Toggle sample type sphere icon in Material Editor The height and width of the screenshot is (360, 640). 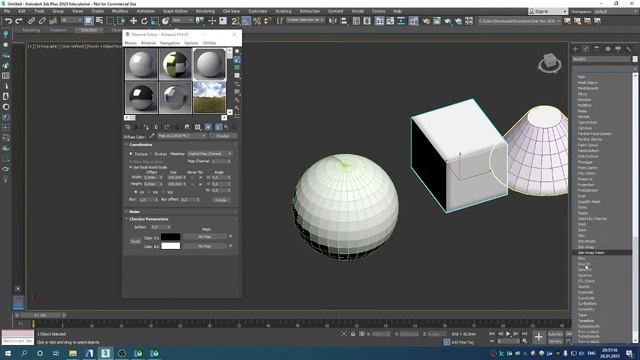click(x=237, y=51)
